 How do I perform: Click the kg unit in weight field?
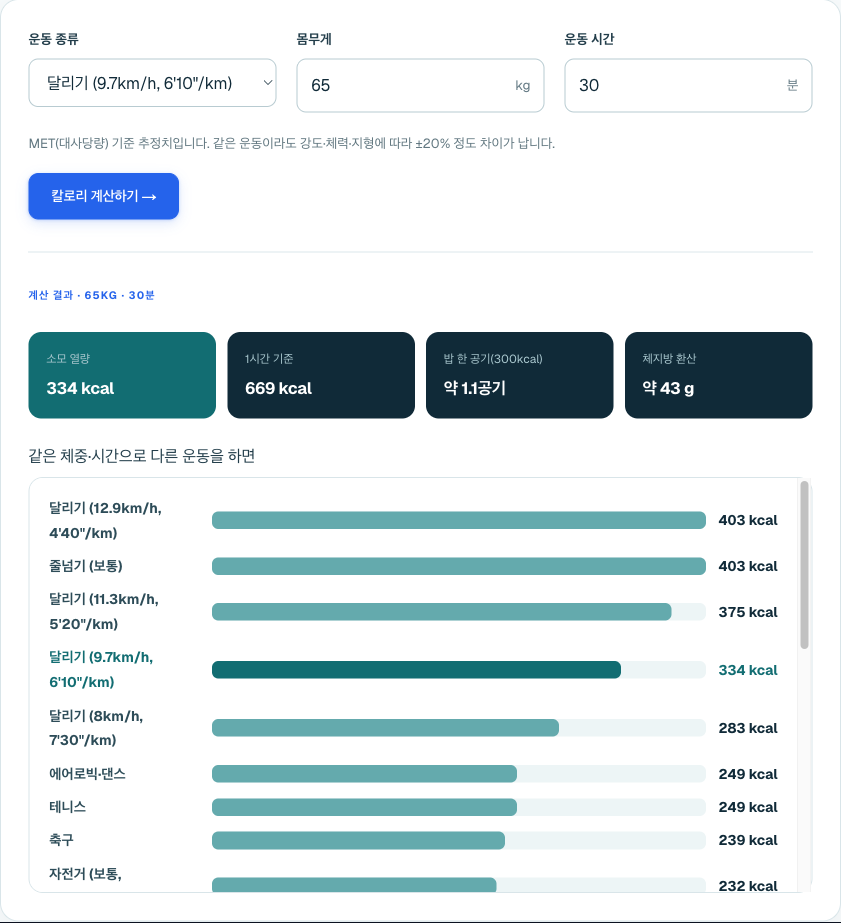(x=523, y=86)
